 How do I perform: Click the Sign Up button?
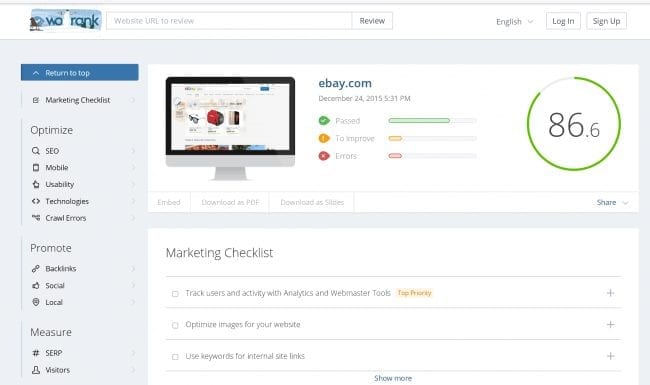606,21
